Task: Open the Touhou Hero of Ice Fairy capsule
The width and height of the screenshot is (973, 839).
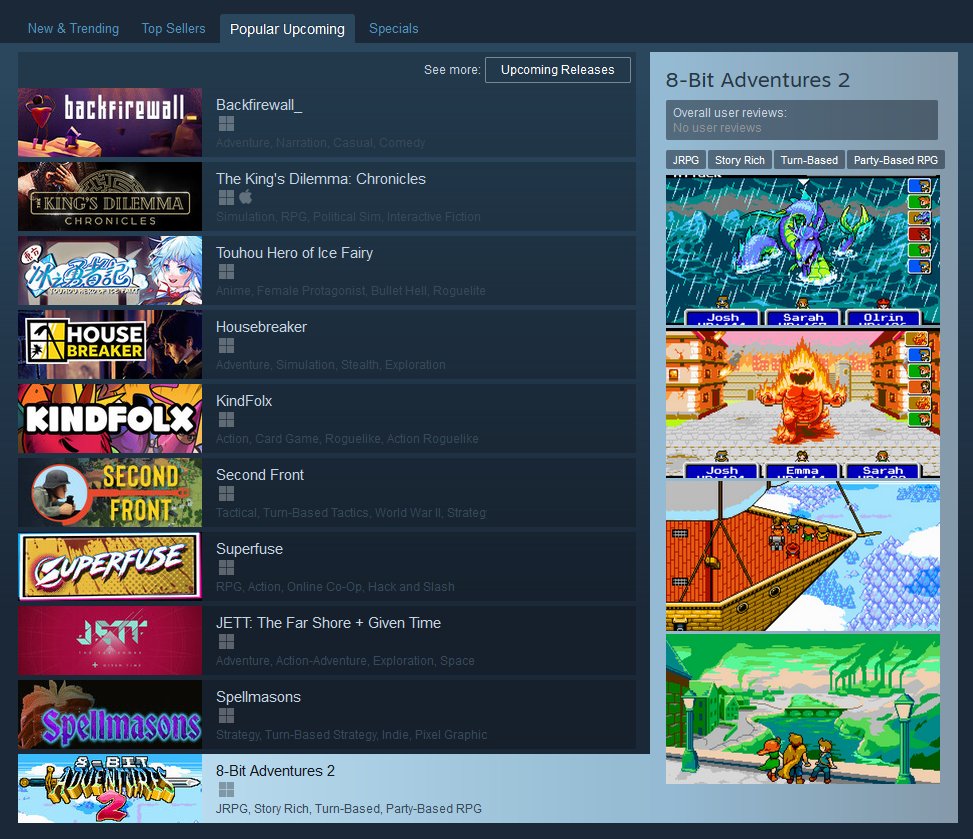Action: (110, 270)
